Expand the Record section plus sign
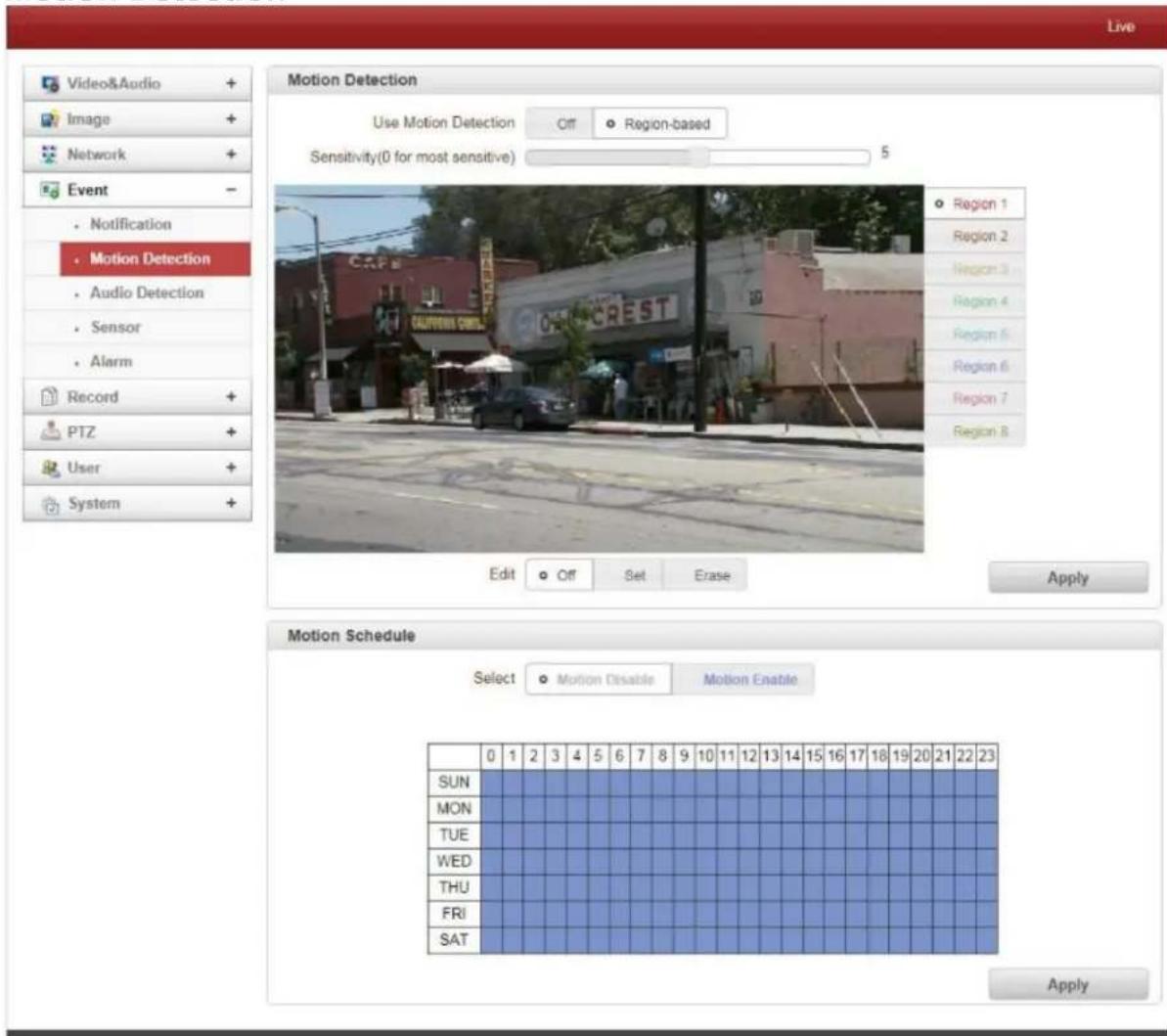The height and width of the screenshot is (1036, 1167). (x=231, y=396)
